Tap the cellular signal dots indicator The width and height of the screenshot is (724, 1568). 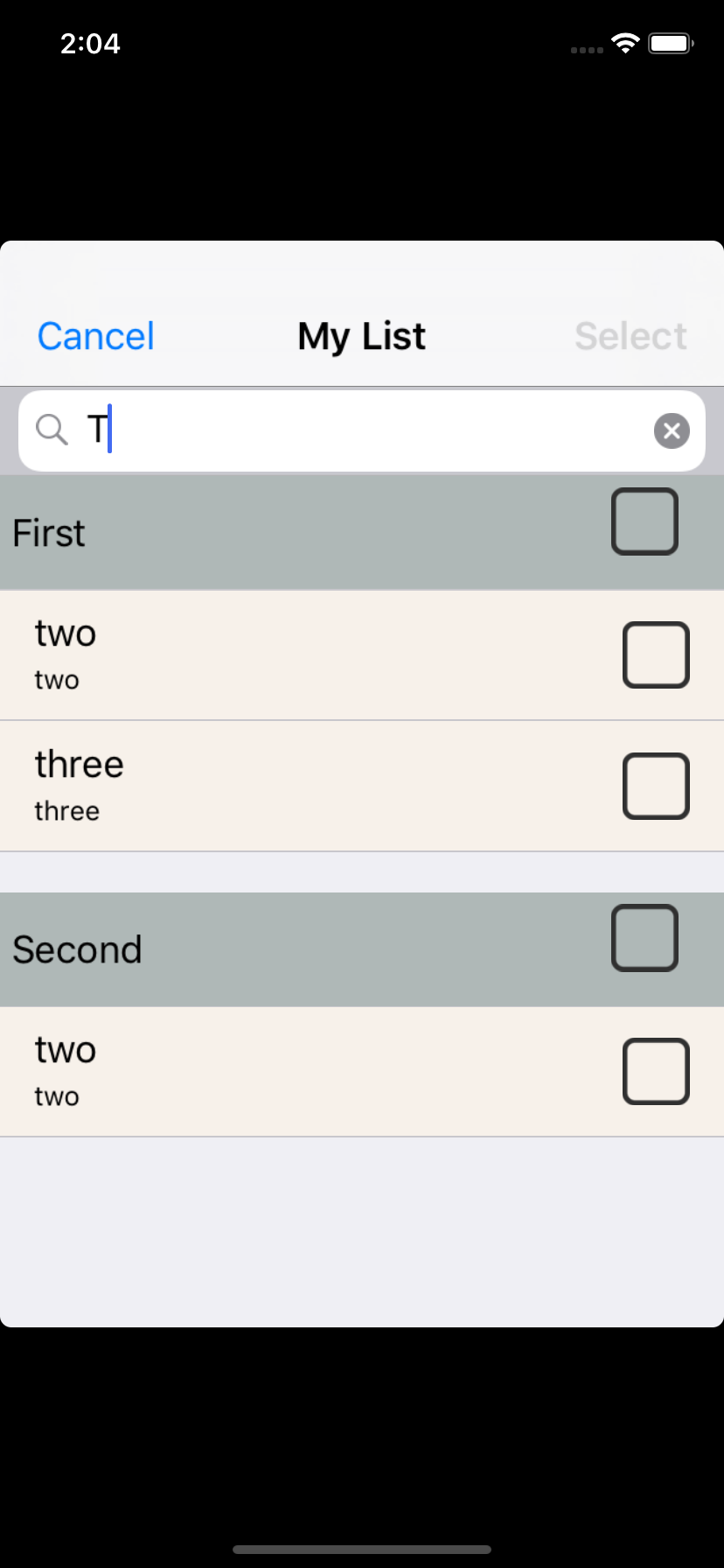[x=587, y=50]
